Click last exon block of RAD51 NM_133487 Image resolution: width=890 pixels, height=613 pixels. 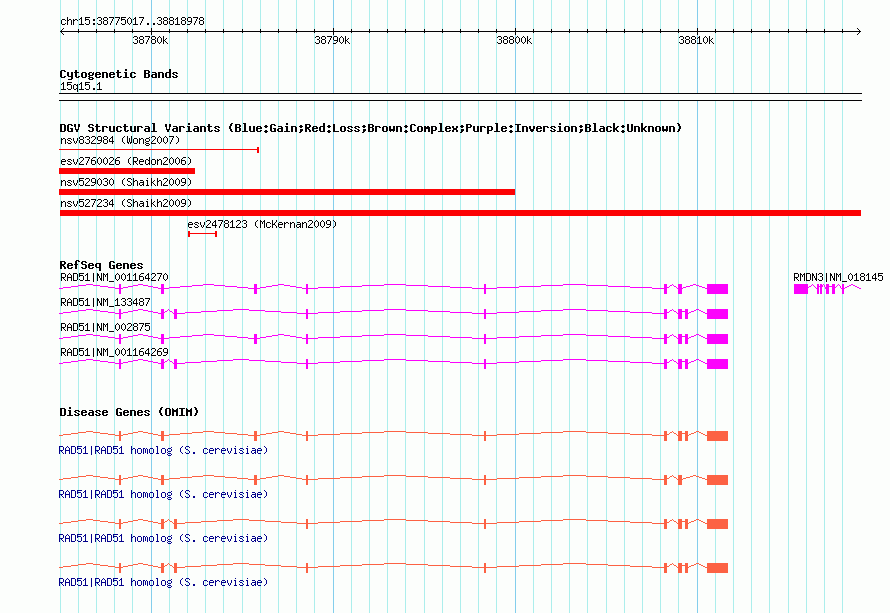pyautogui.click(x=717, y=314)
